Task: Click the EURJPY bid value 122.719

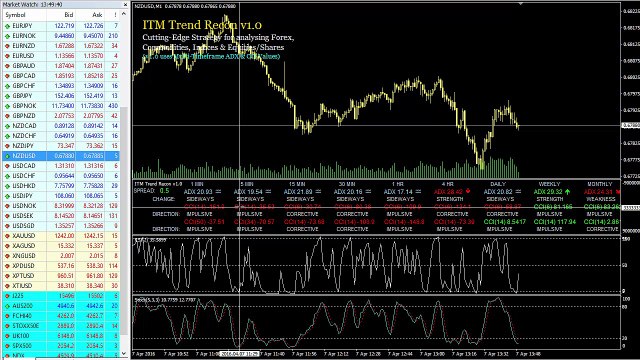Action: click(x=64, y=26)
